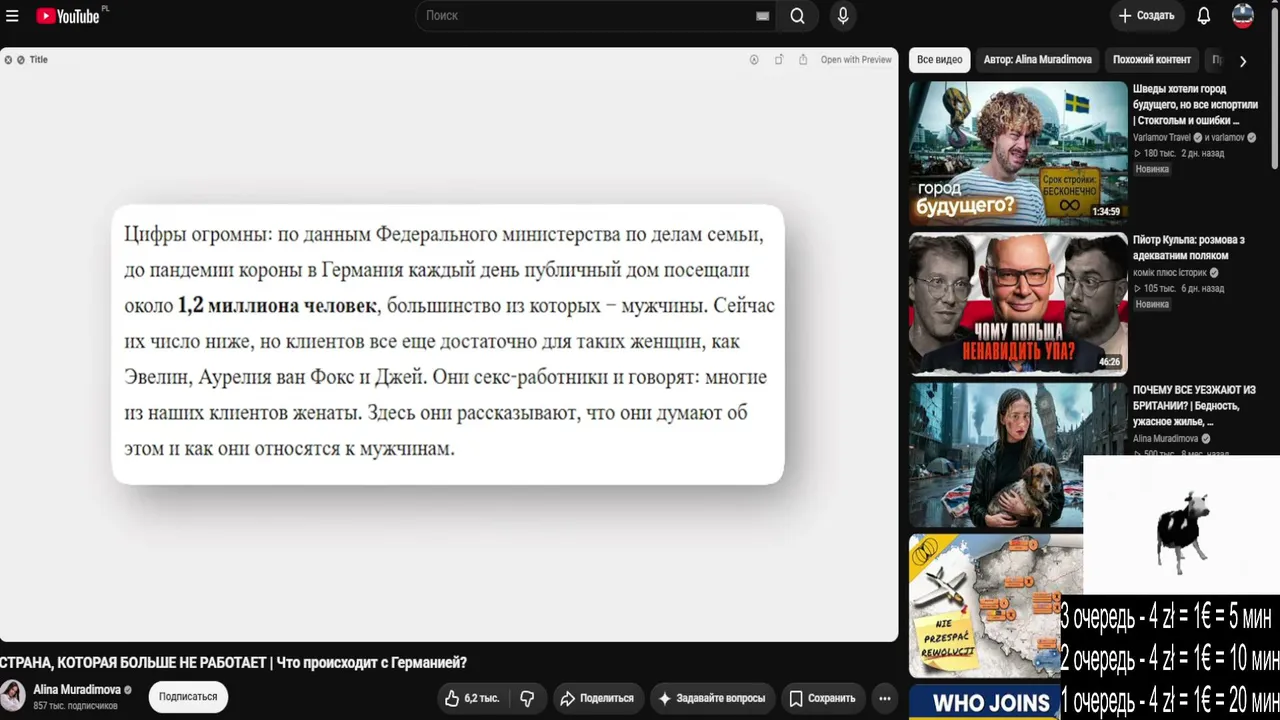Go to the YouTube home logo

click(x=68, y=16)
